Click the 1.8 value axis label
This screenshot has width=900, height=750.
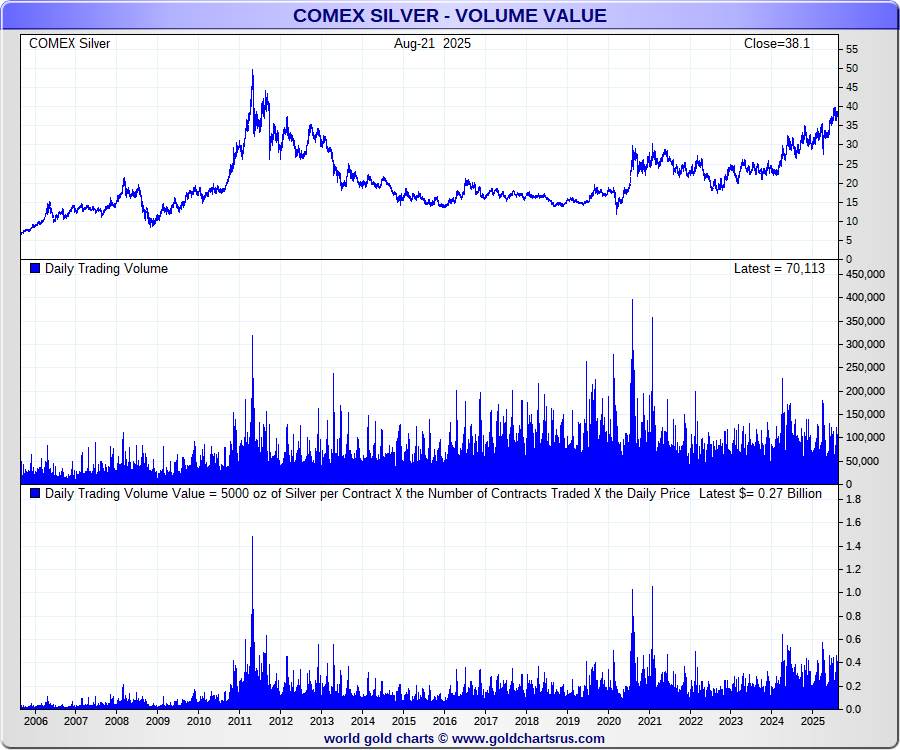point(854,499)
